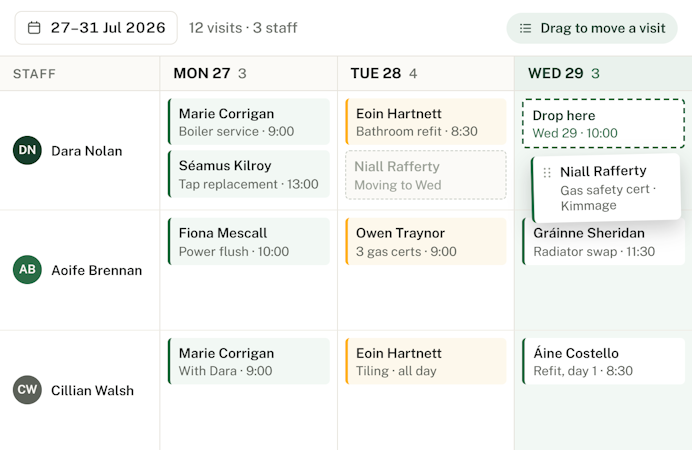Open Áine Costello Refit day 1 visit

603,361
